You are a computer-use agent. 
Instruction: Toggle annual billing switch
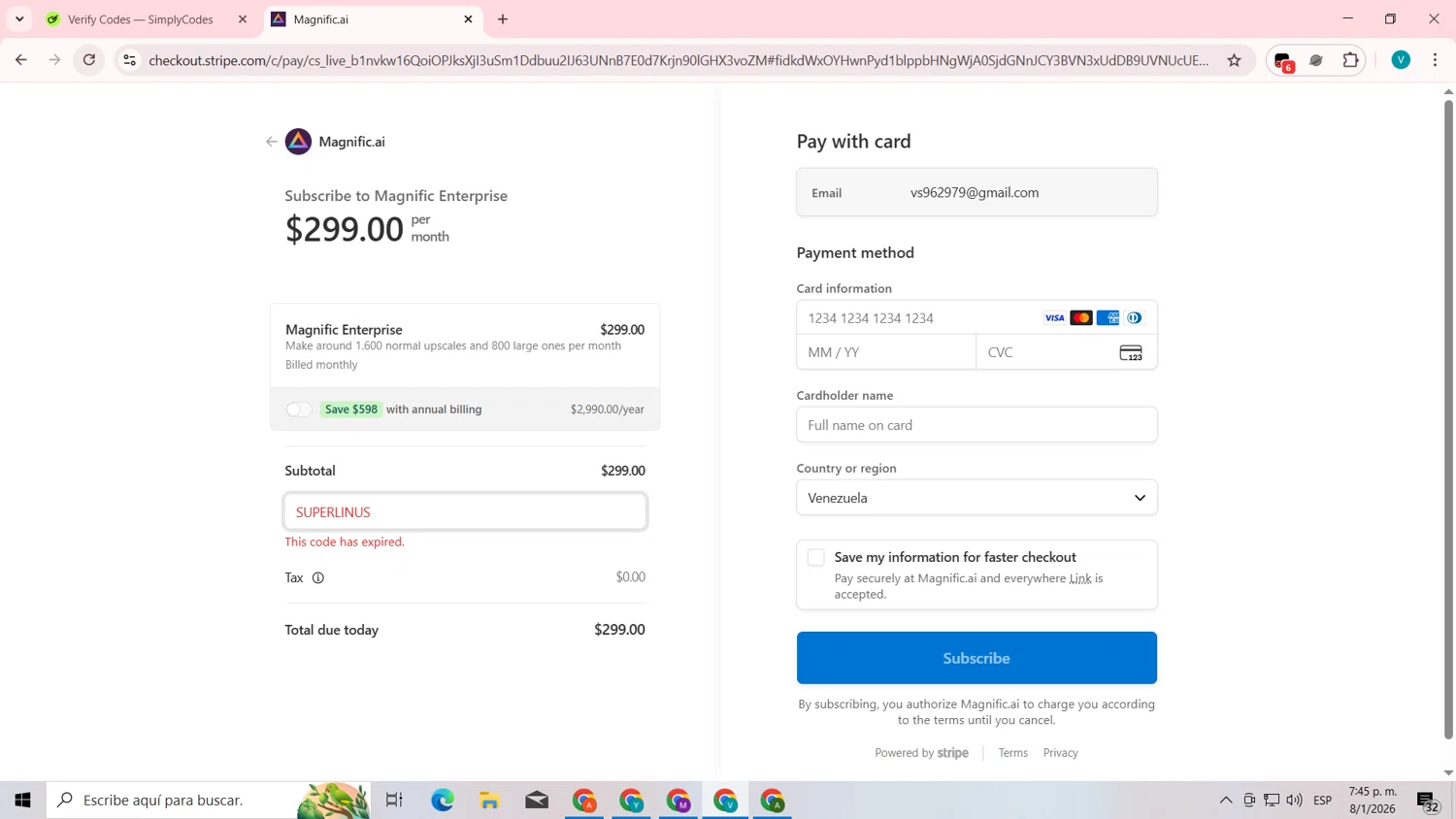click(x=299, y=409)
